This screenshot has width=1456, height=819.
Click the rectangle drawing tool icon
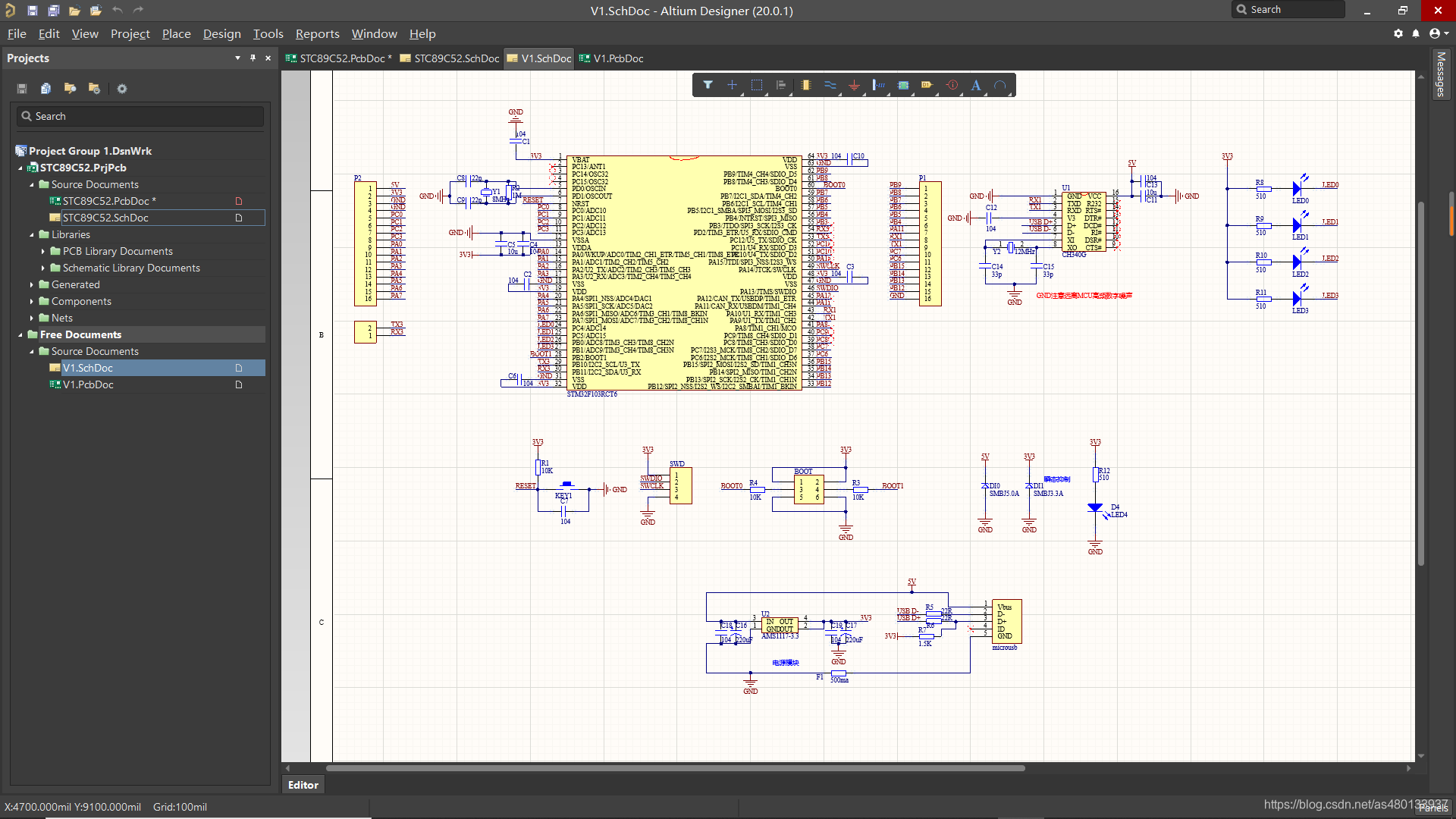click(757, 85)
